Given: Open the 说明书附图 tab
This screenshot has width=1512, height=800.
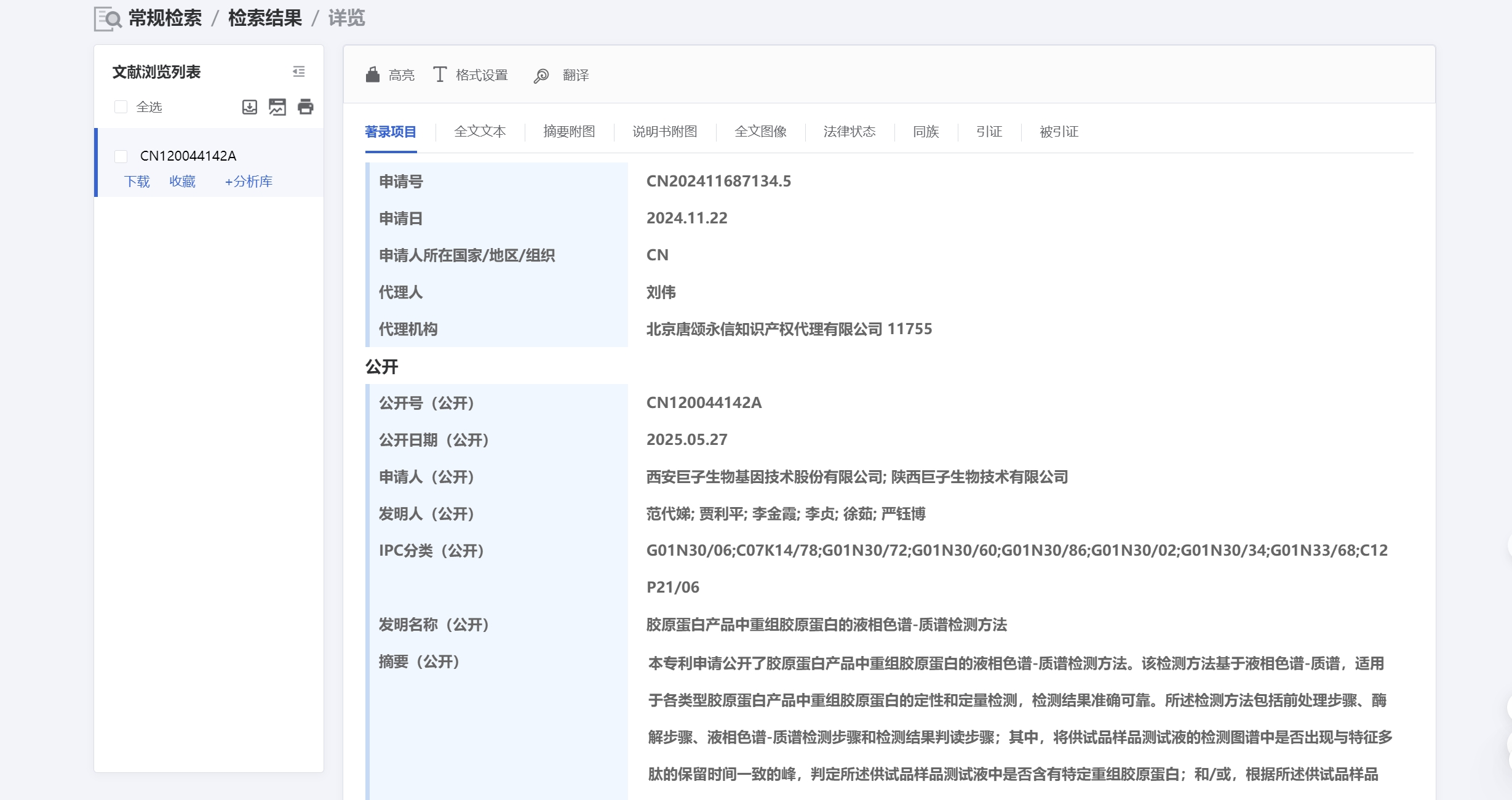Looking at the screenshot, I should pyautogui.click(x=664, y=132).
